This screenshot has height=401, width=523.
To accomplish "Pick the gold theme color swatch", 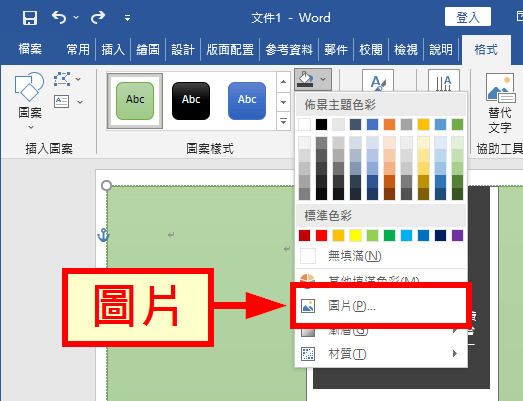I will click(423, 124).
